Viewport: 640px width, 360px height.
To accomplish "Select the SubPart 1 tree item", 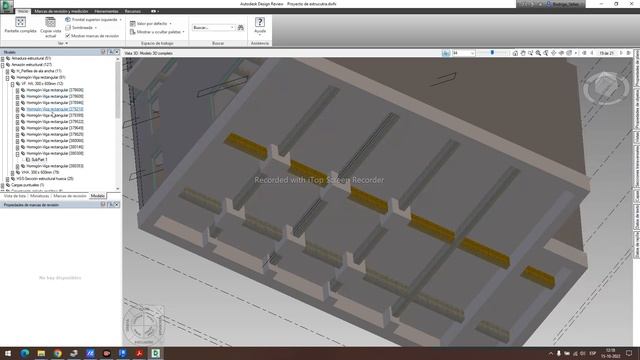I will tap(39, 160).
